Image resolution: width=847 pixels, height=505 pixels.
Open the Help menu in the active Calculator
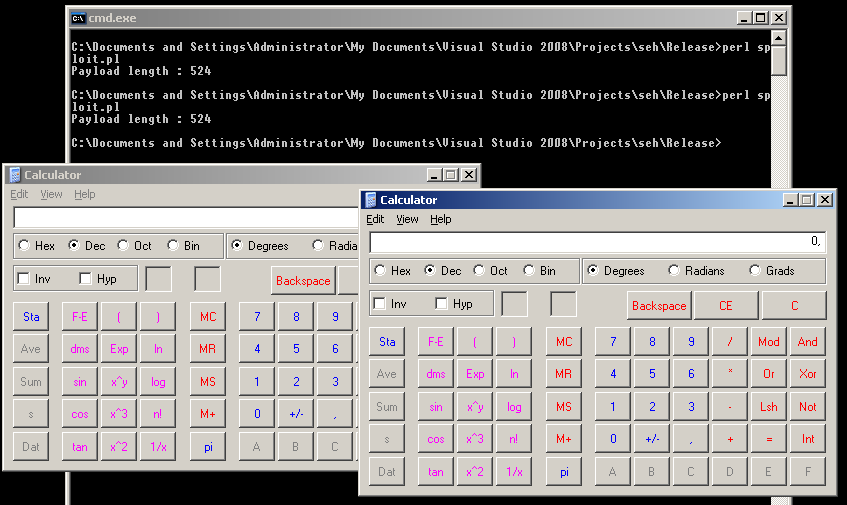click(x=440, y=219)
